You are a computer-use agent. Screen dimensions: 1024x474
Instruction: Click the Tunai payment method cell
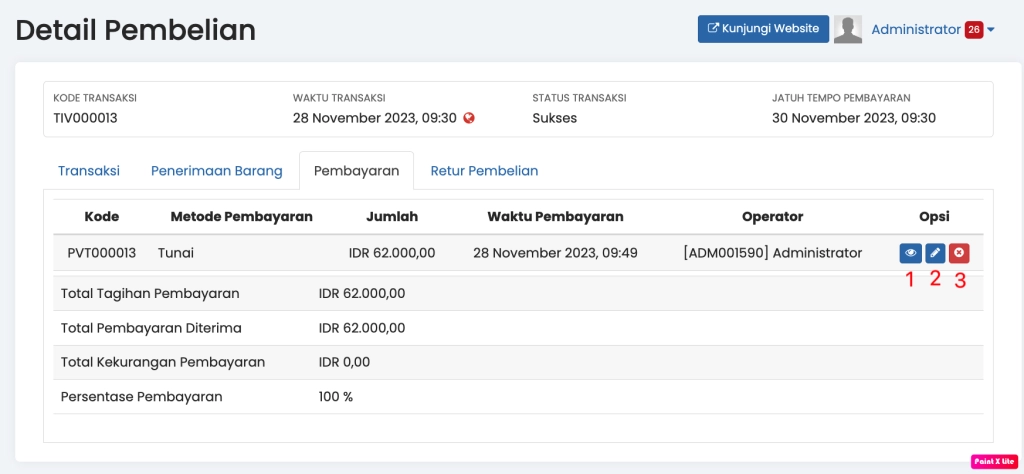tap(174, 253)
